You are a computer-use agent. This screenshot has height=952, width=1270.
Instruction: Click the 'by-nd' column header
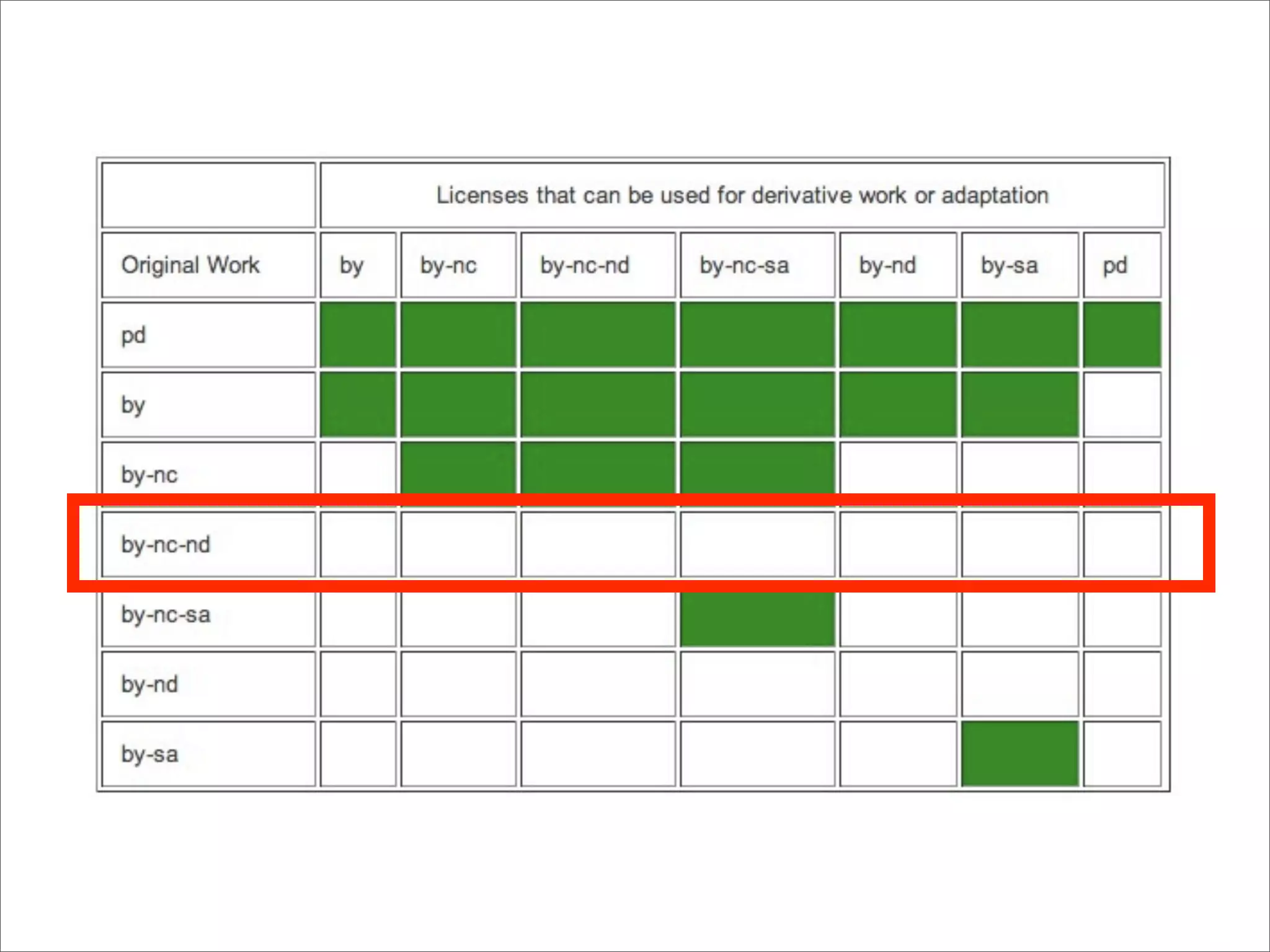[x=887, y=265]
